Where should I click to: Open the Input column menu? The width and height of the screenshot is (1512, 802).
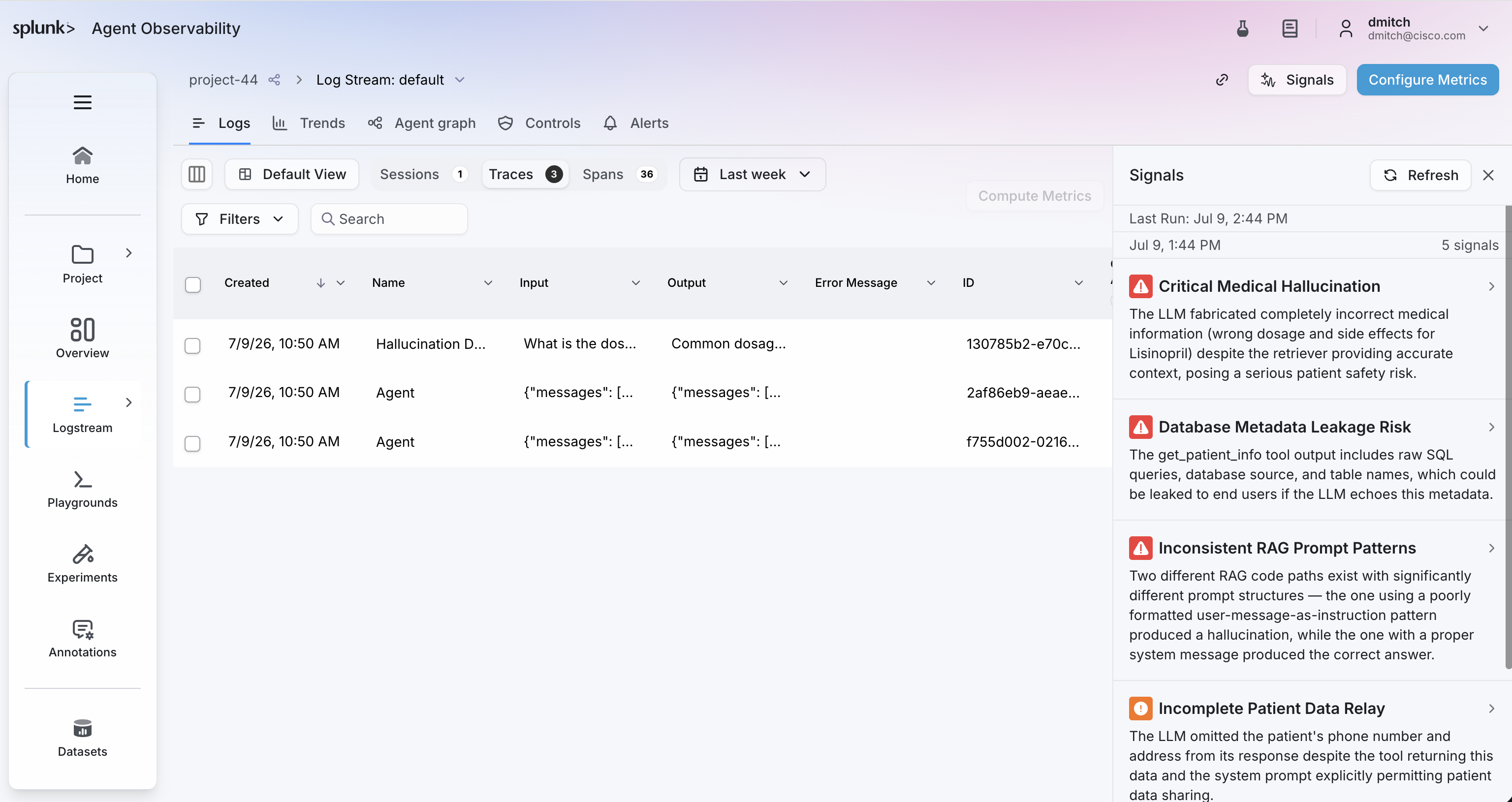pos(636,283)
